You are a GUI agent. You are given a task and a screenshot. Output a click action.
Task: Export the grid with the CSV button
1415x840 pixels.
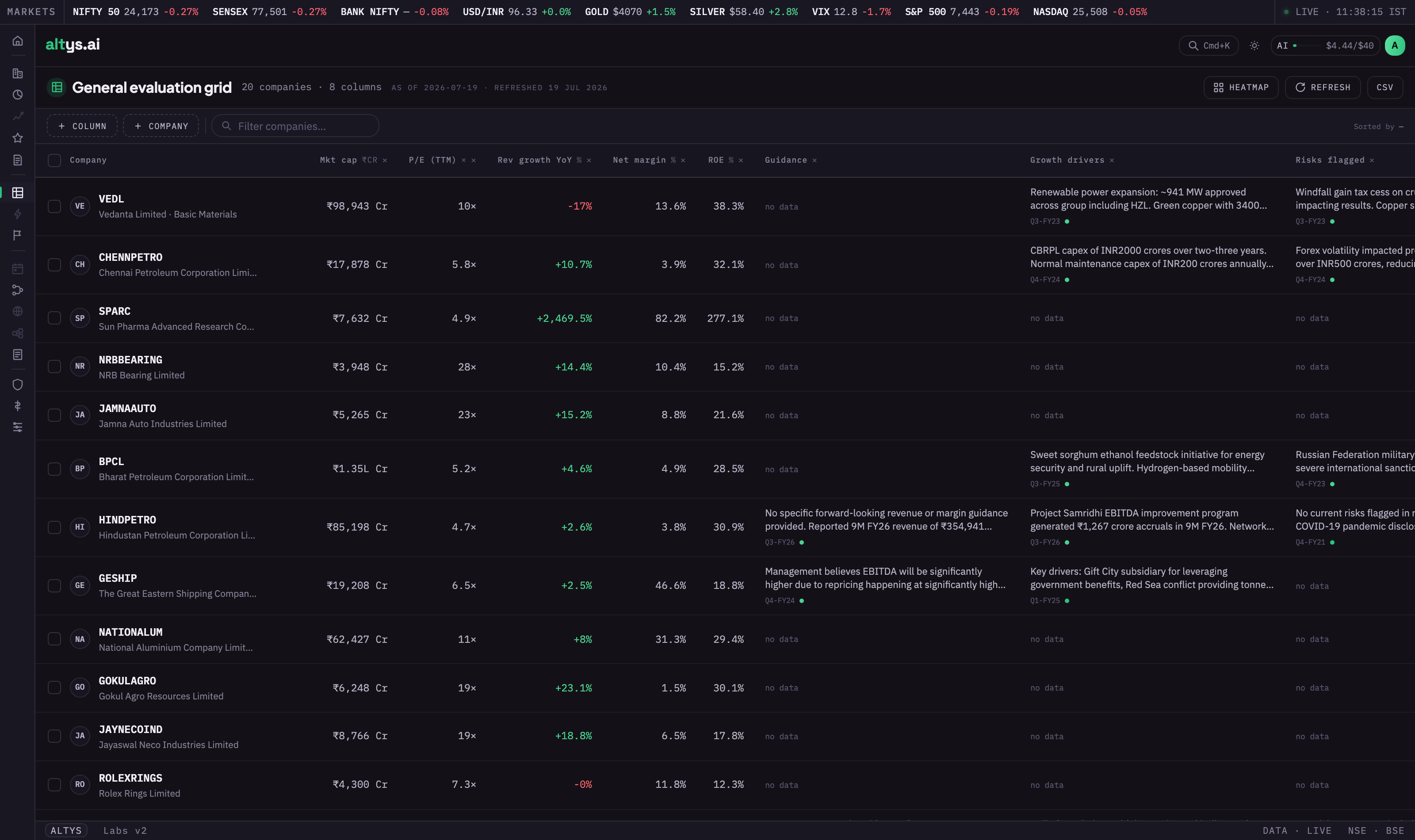(x=1385, y=87)
